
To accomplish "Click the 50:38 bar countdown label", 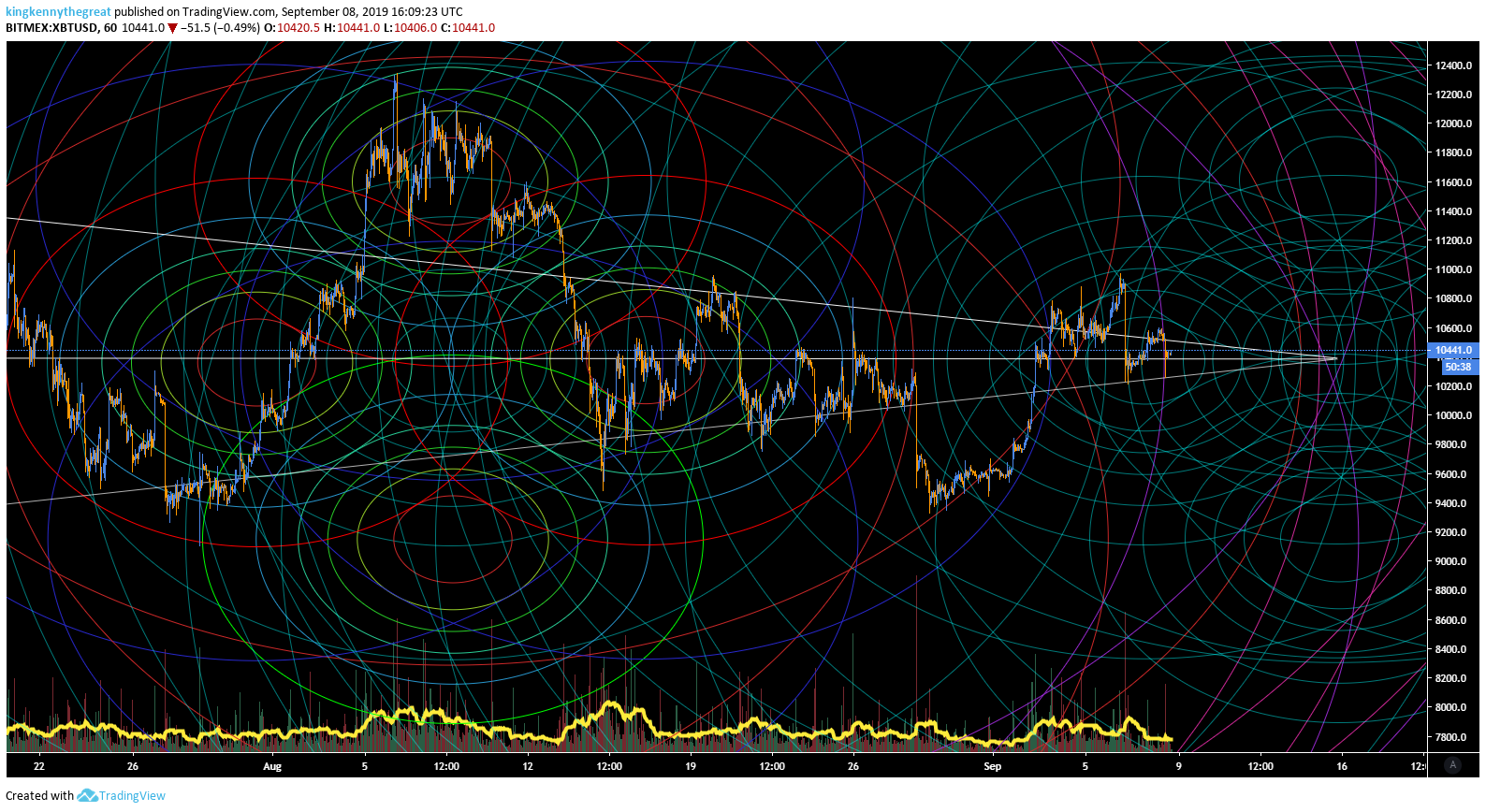I will coord(1458,367).
